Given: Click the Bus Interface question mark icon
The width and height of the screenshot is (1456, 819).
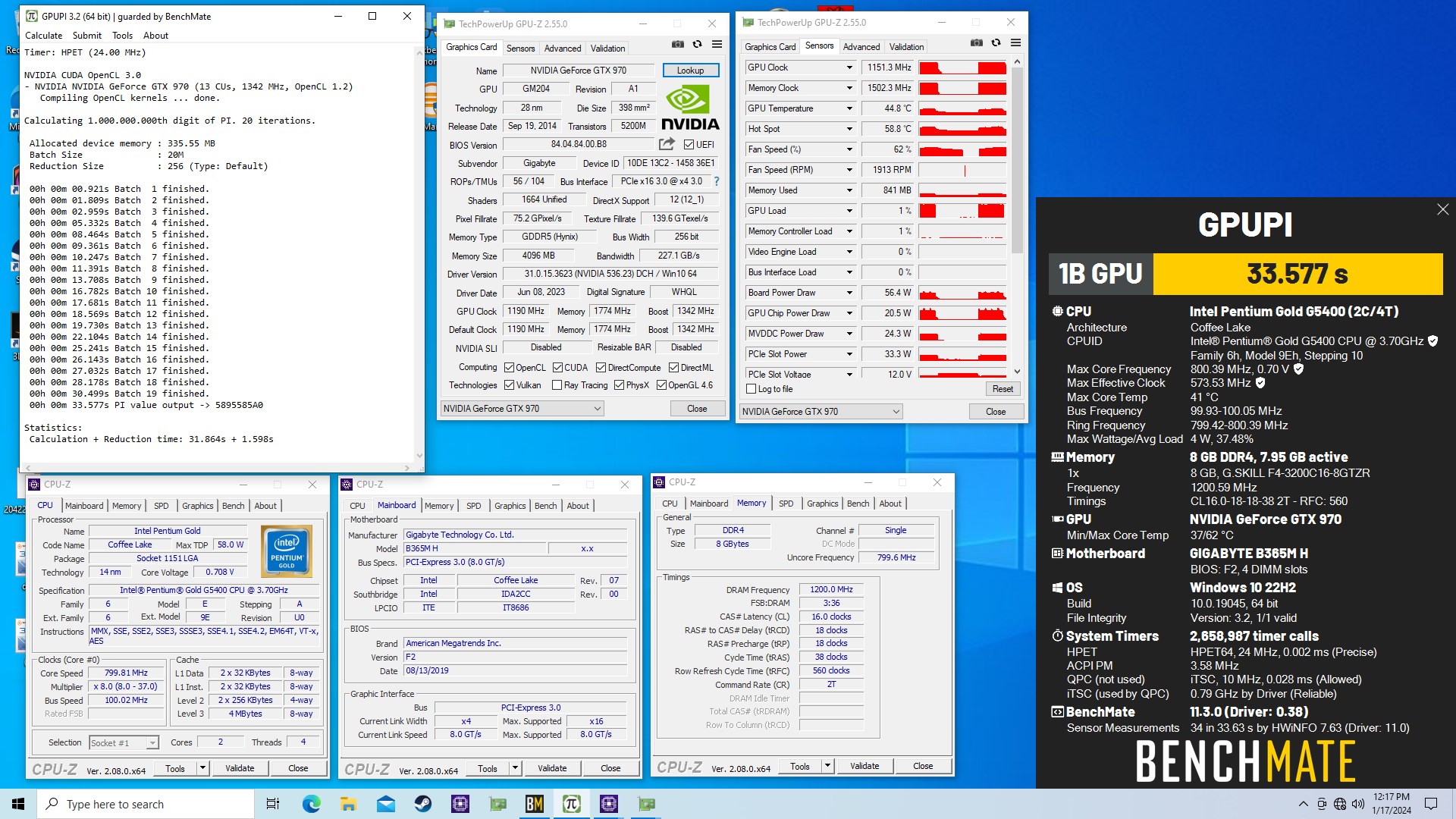Looking at the screenshot, I should click(x=717, y=181).
